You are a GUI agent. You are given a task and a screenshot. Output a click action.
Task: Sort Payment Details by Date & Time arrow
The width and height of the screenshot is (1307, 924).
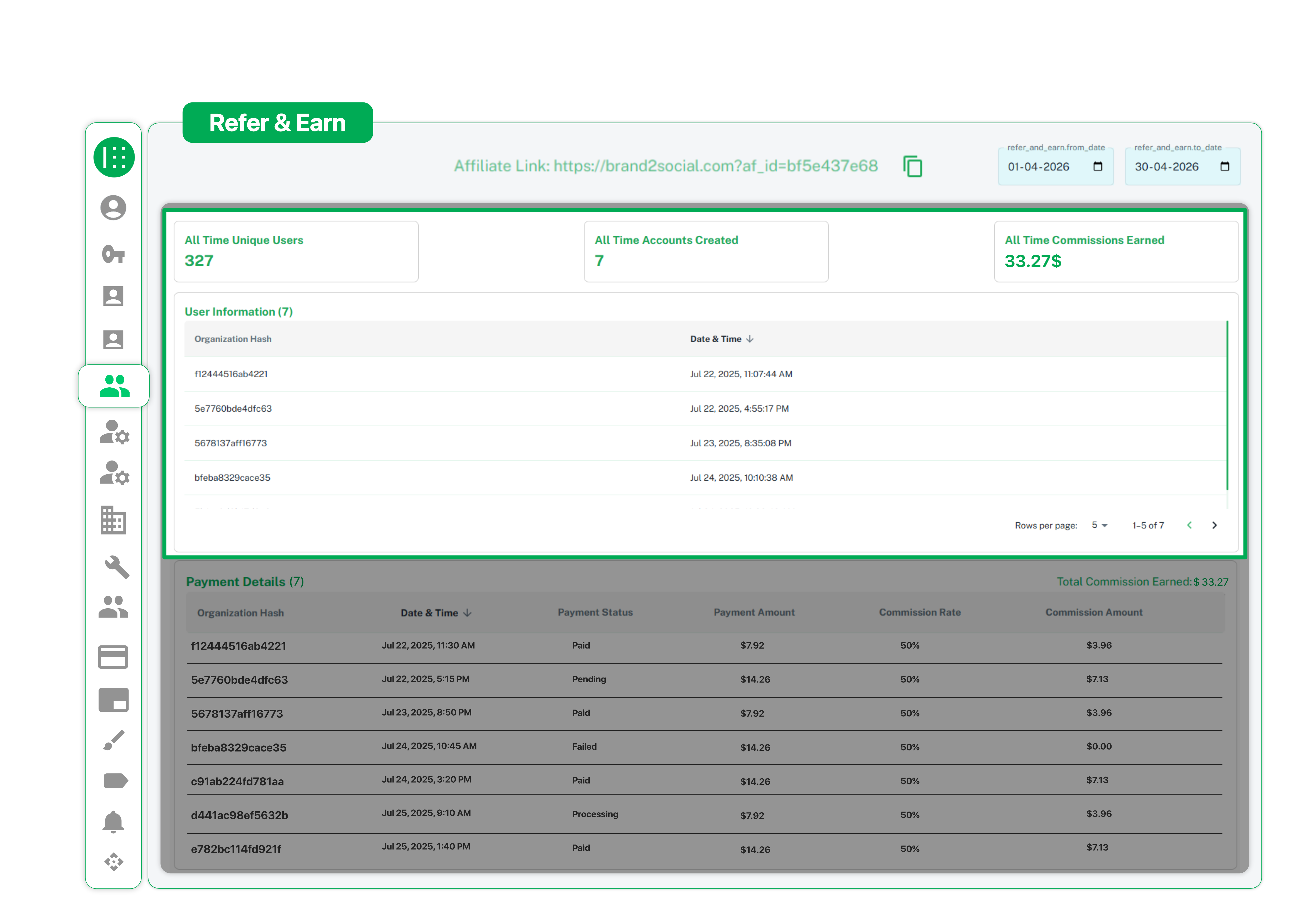[x=467, y=613]
